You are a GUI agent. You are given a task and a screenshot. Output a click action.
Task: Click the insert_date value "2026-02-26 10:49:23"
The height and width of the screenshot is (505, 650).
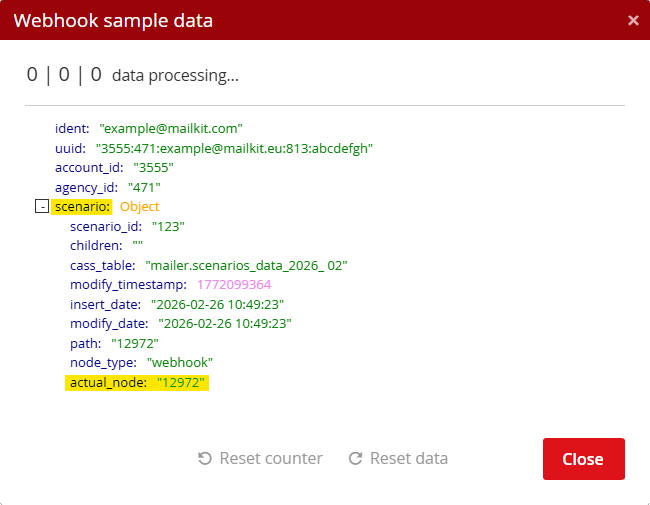pos(218,304)
